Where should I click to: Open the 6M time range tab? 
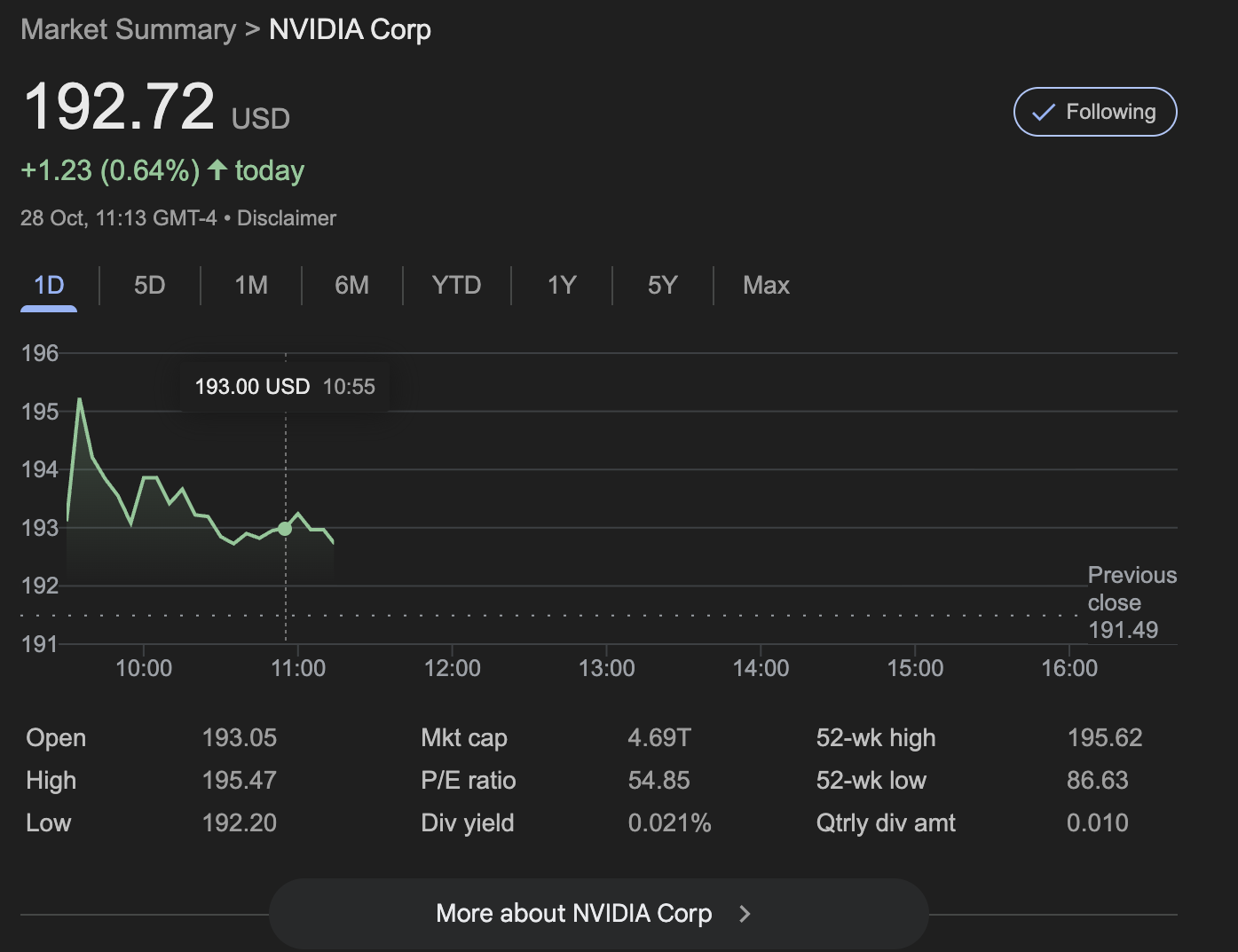click(353, 285)
